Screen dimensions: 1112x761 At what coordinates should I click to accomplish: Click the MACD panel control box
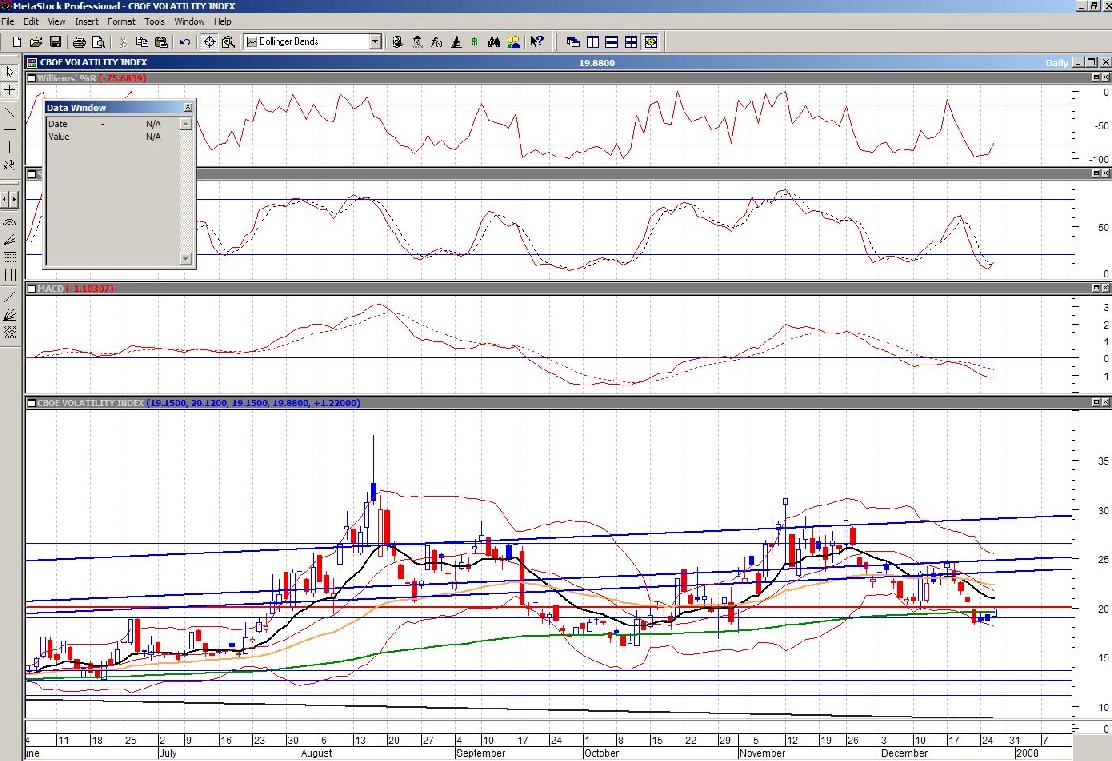click(x=31, y=289)
